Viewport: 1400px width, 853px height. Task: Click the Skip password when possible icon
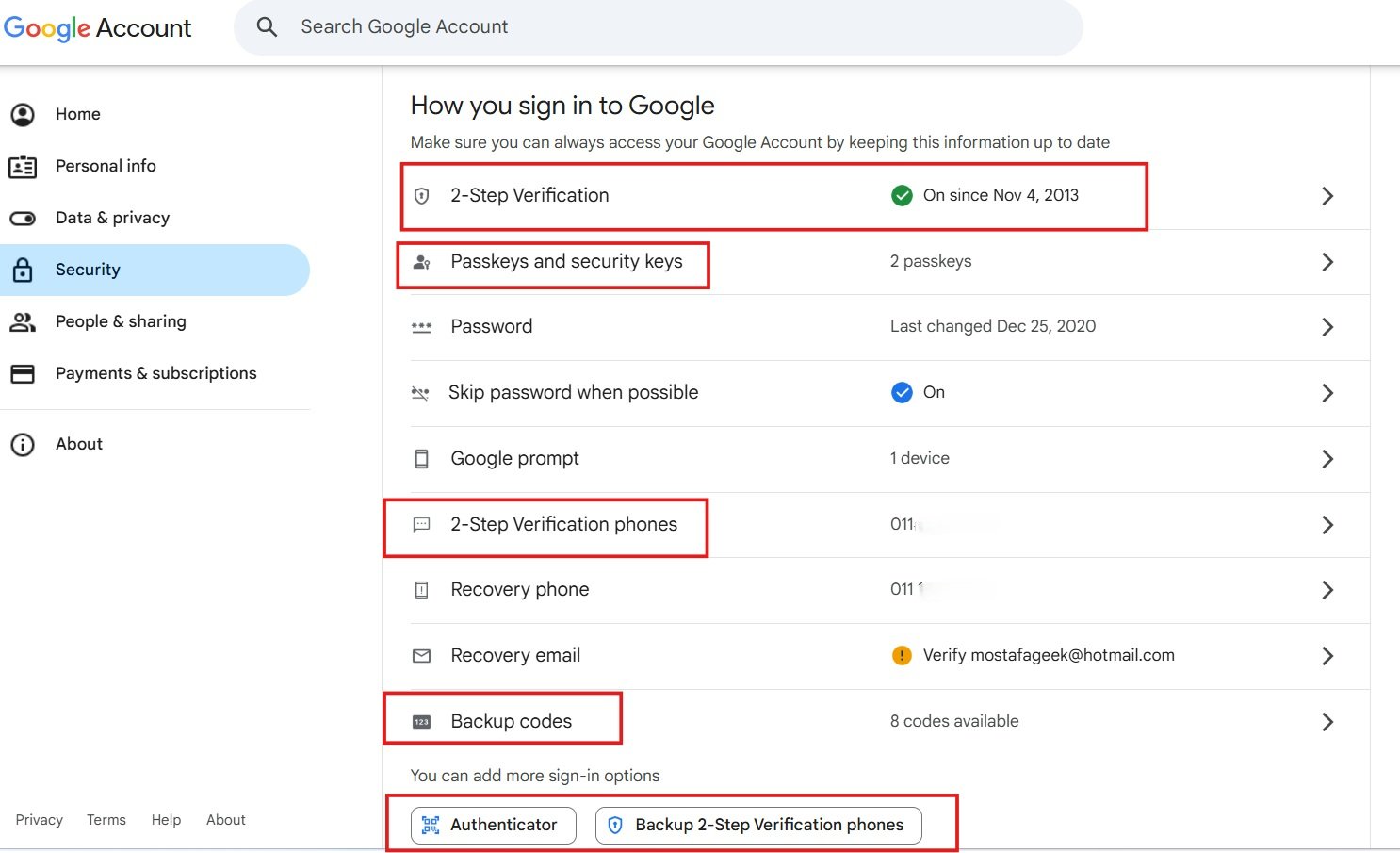(420, 393)
